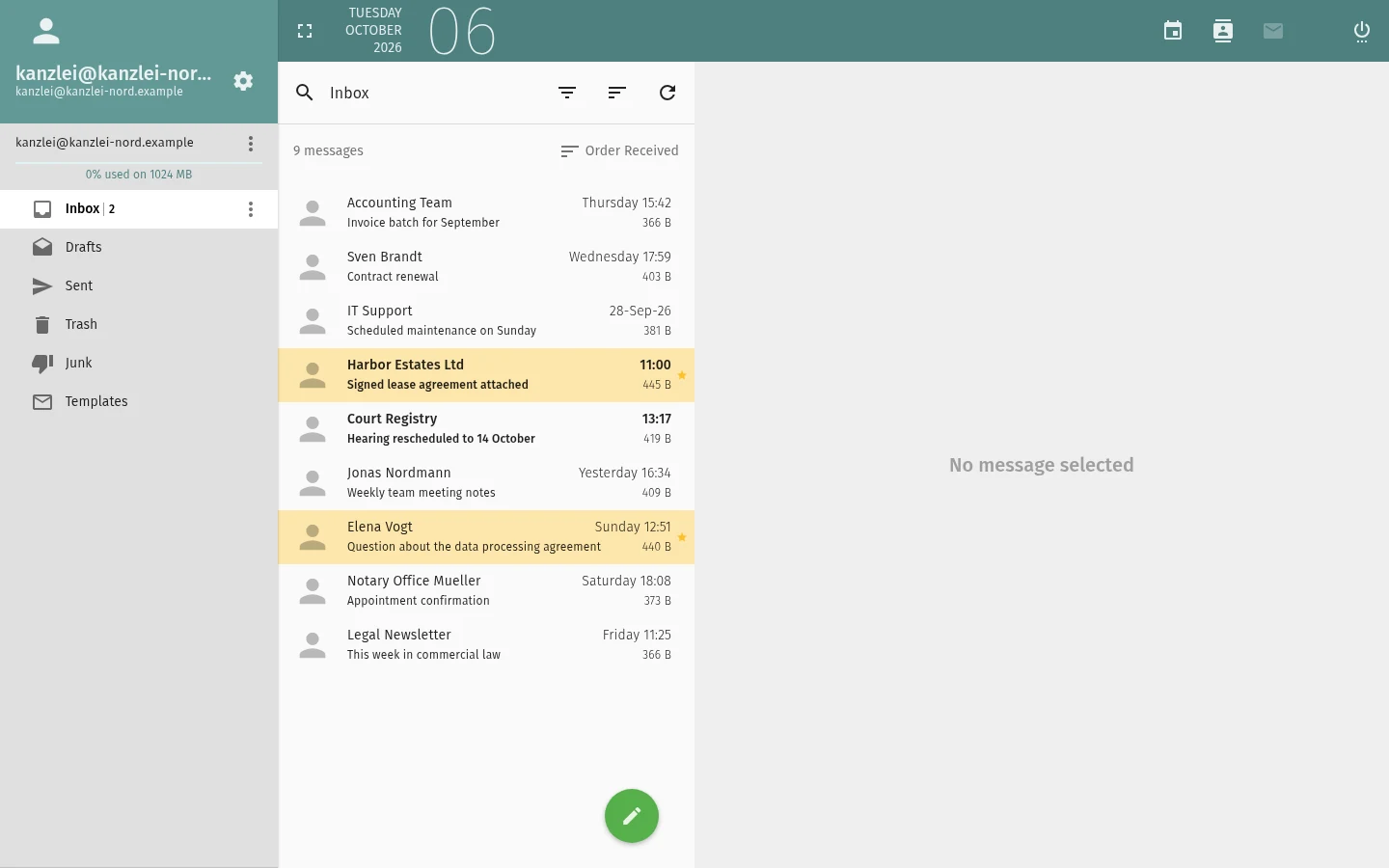1389x868 pixels.
Task: Open the message filter icon
Action: point(567,93)
